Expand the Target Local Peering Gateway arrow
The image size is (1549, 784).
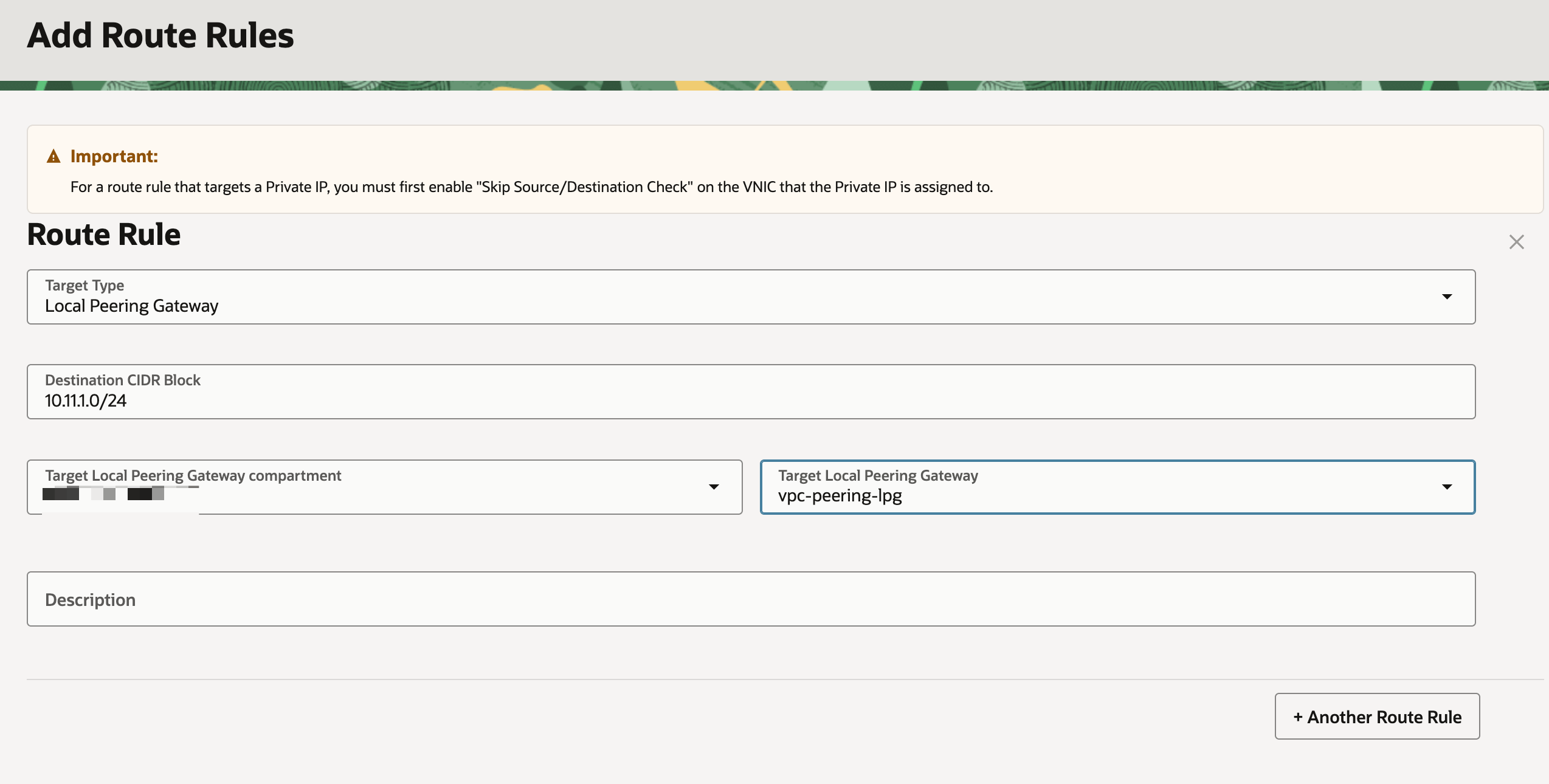1447,487
